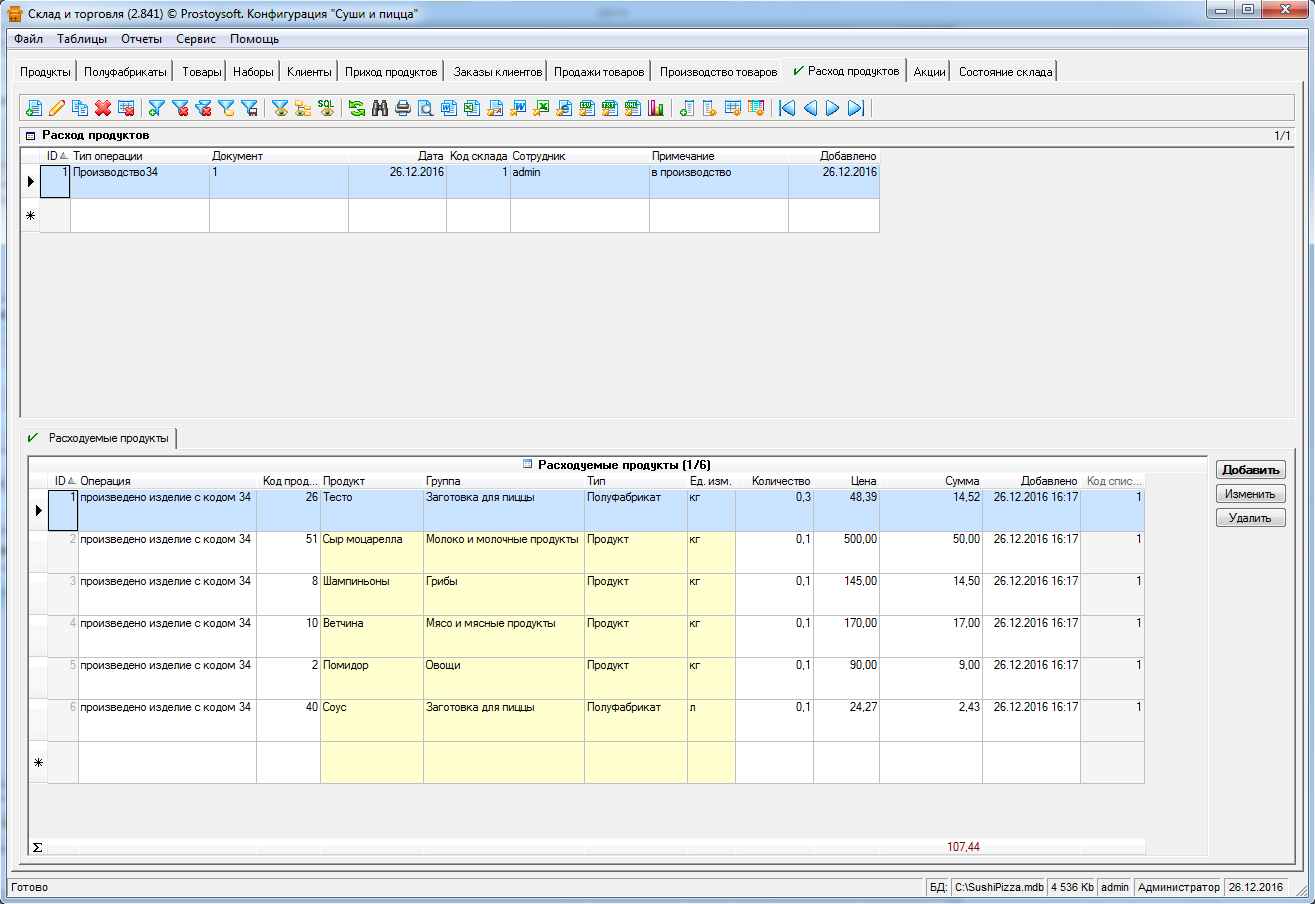Open the SQL query tool icon
The width and height of the screenshot is (1315, 904).
coord(327,108)
